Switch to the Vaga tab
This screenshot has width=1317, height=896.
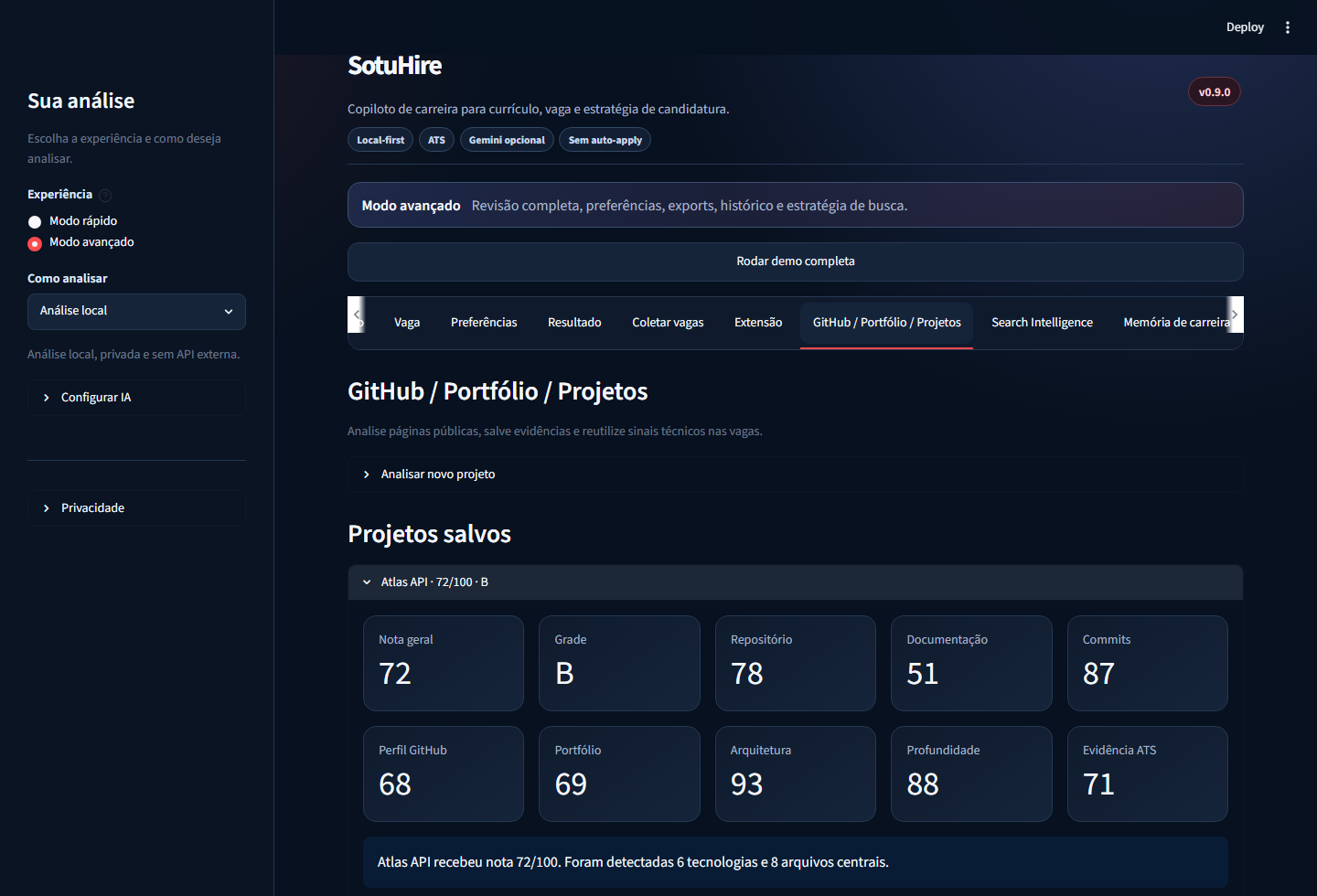click(x=407, y=323)
